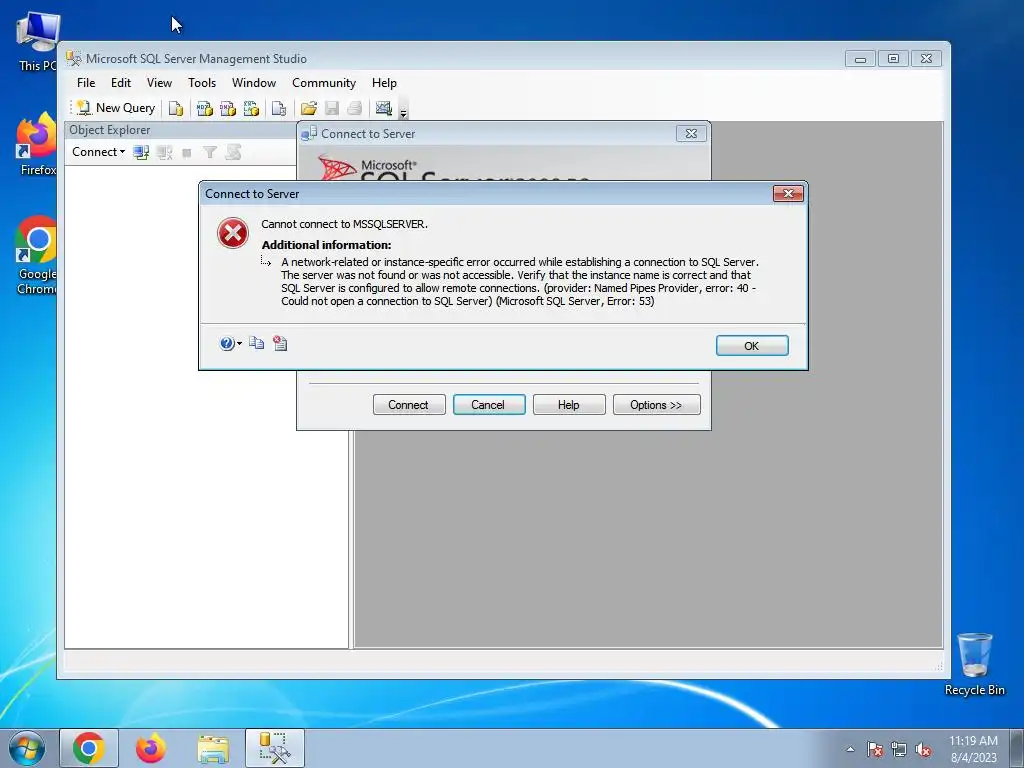Click the Options >> button

point(656,405)
